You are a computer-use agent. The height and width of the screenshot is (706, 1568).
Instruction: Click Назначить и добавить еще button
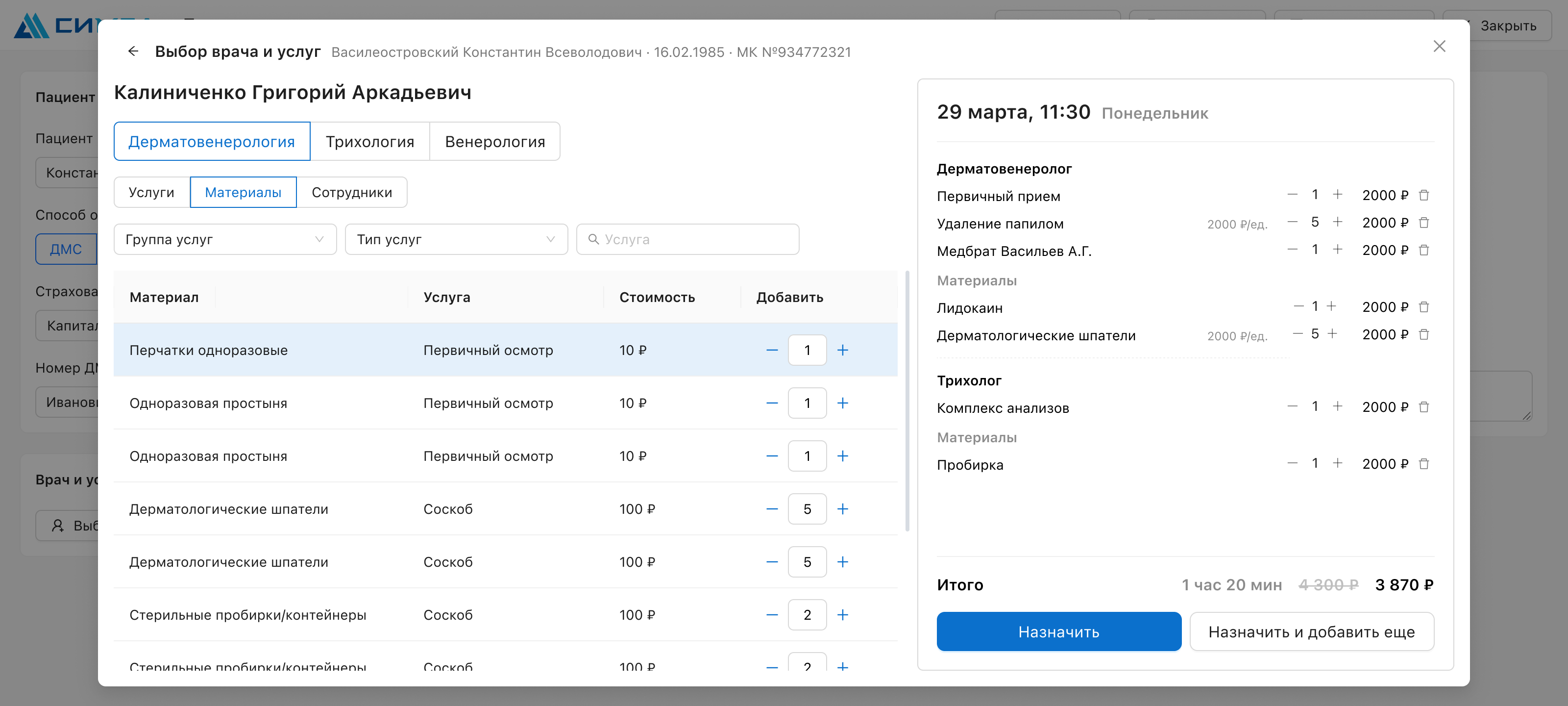tap(1311, 631)
